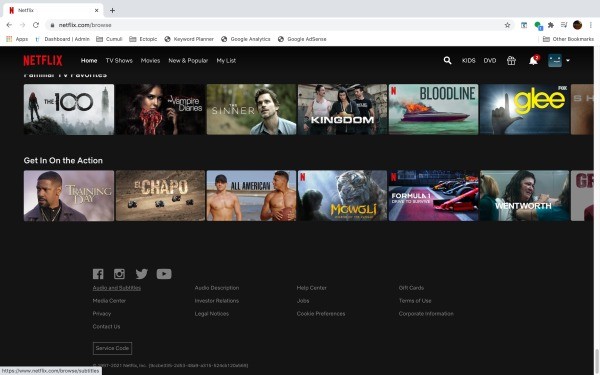Open Wentworth show thumbnail
600x375 pixels.
click(525, 196)
